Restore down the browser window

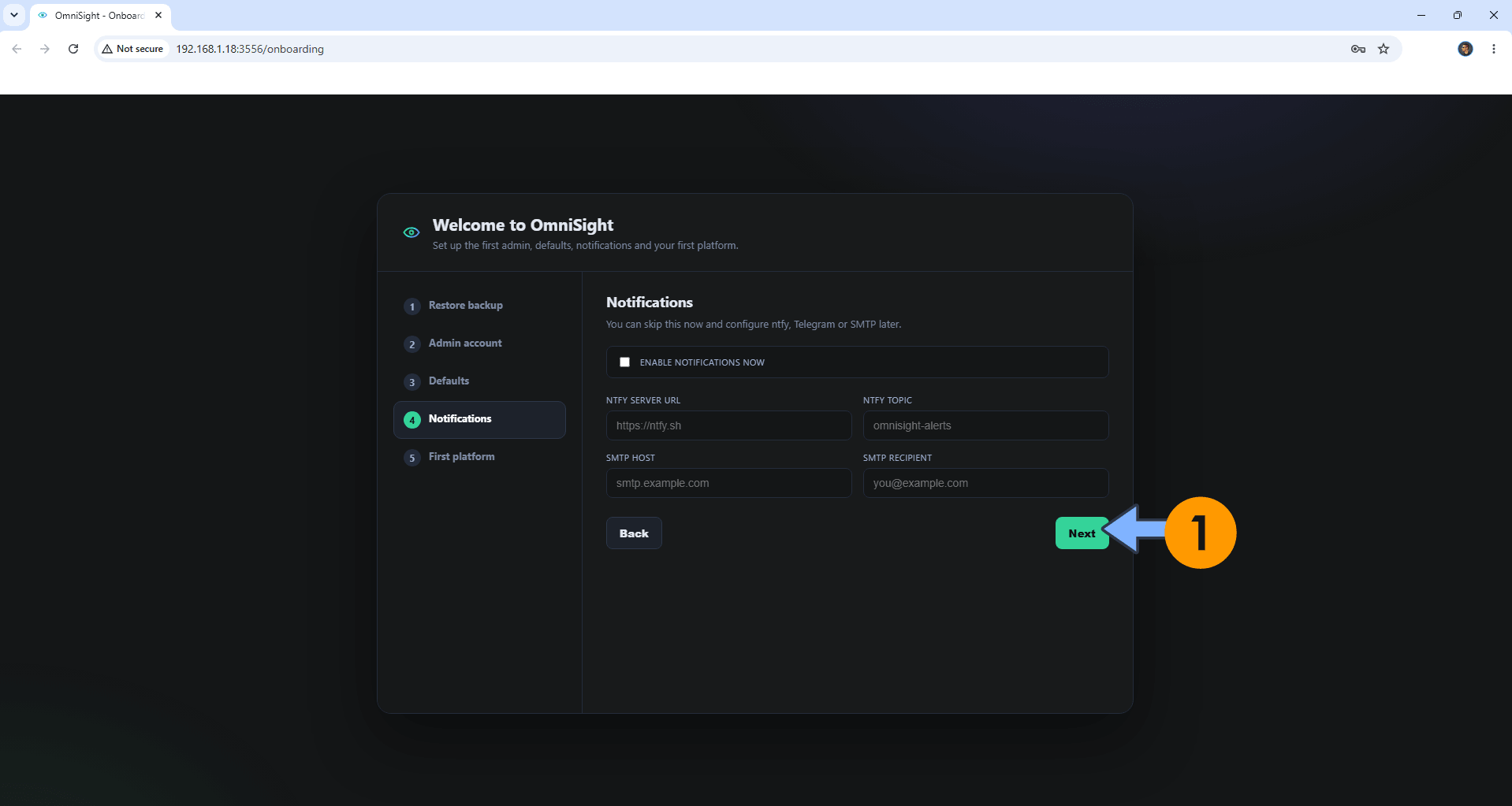(1458, 15)
